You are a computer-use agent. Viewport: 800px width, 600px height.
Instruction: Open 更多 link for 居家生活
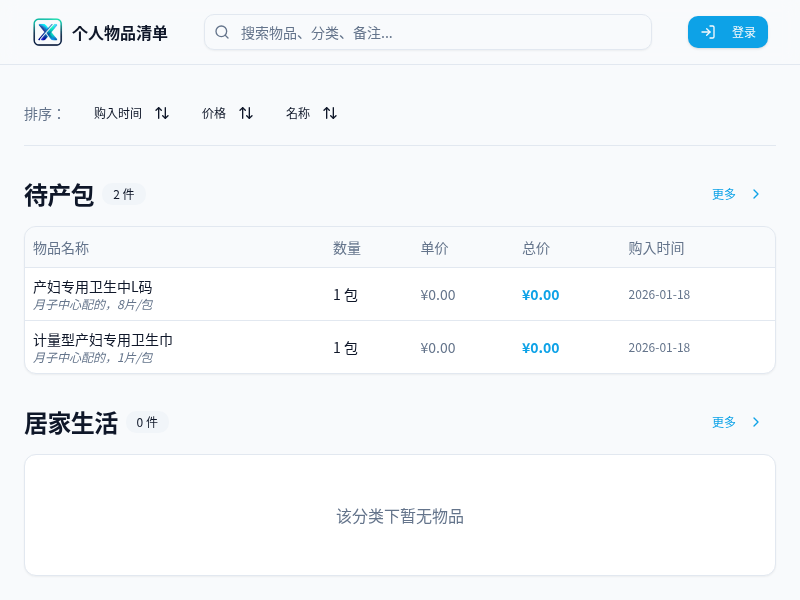click(724, 422)
